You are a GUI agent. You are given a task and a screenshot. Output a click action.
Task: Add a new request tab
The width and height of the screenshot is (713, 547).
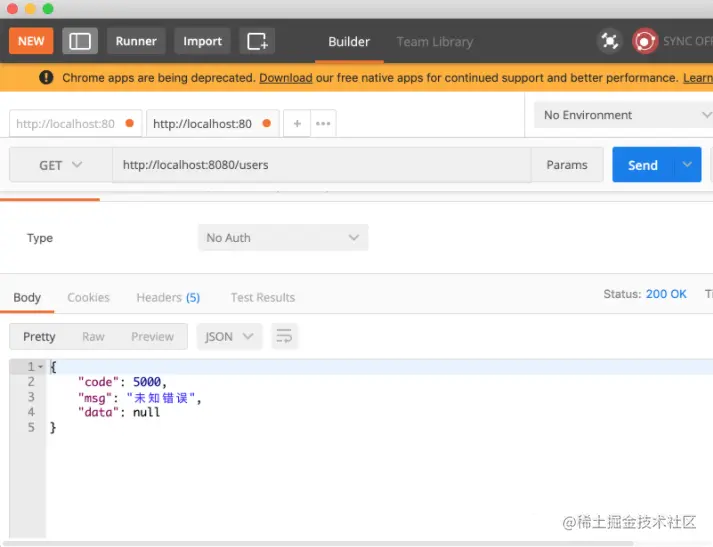(x=297, y=123)
